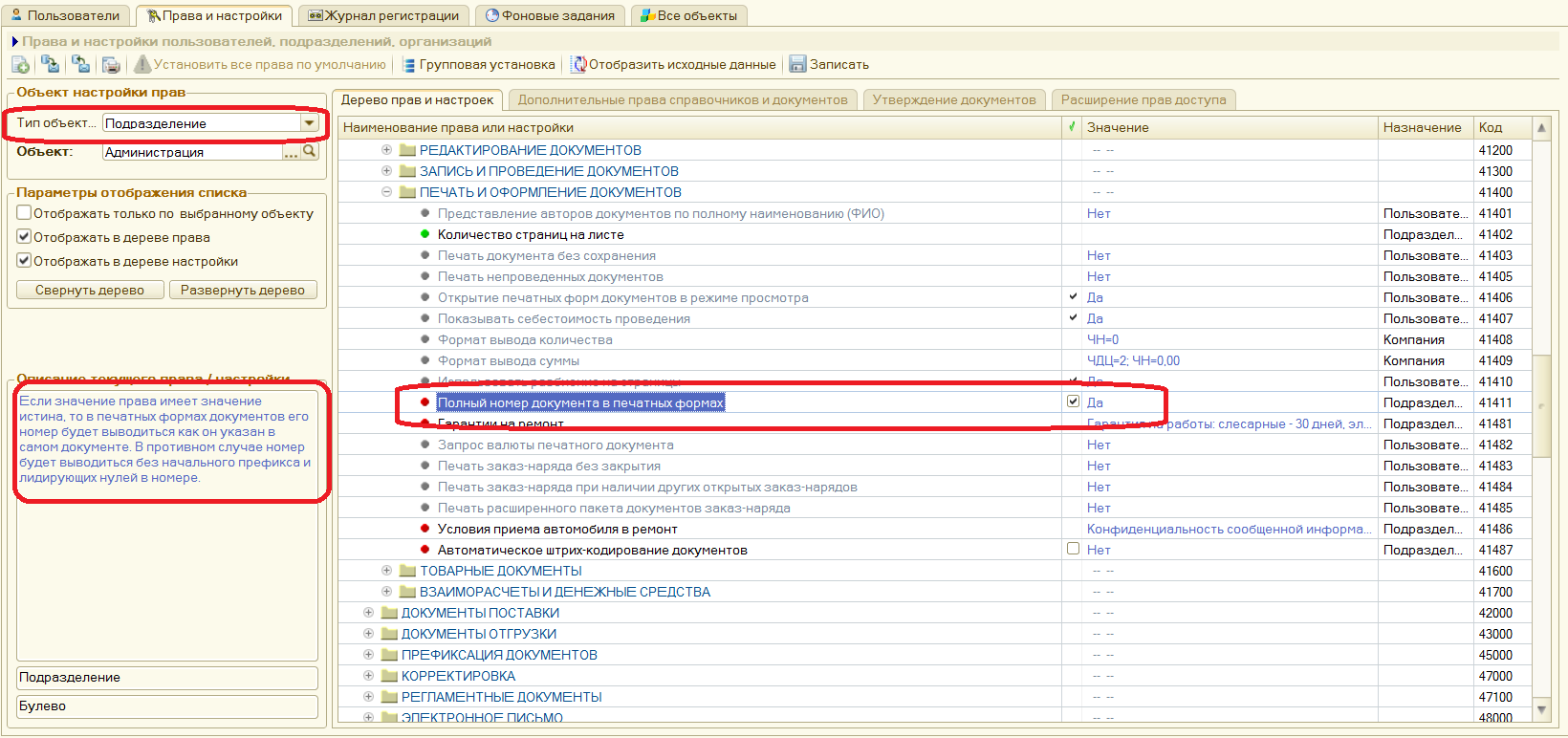The image size is (1568, 738).
Task: Click the Записать button label
Action: pos(839,65)
